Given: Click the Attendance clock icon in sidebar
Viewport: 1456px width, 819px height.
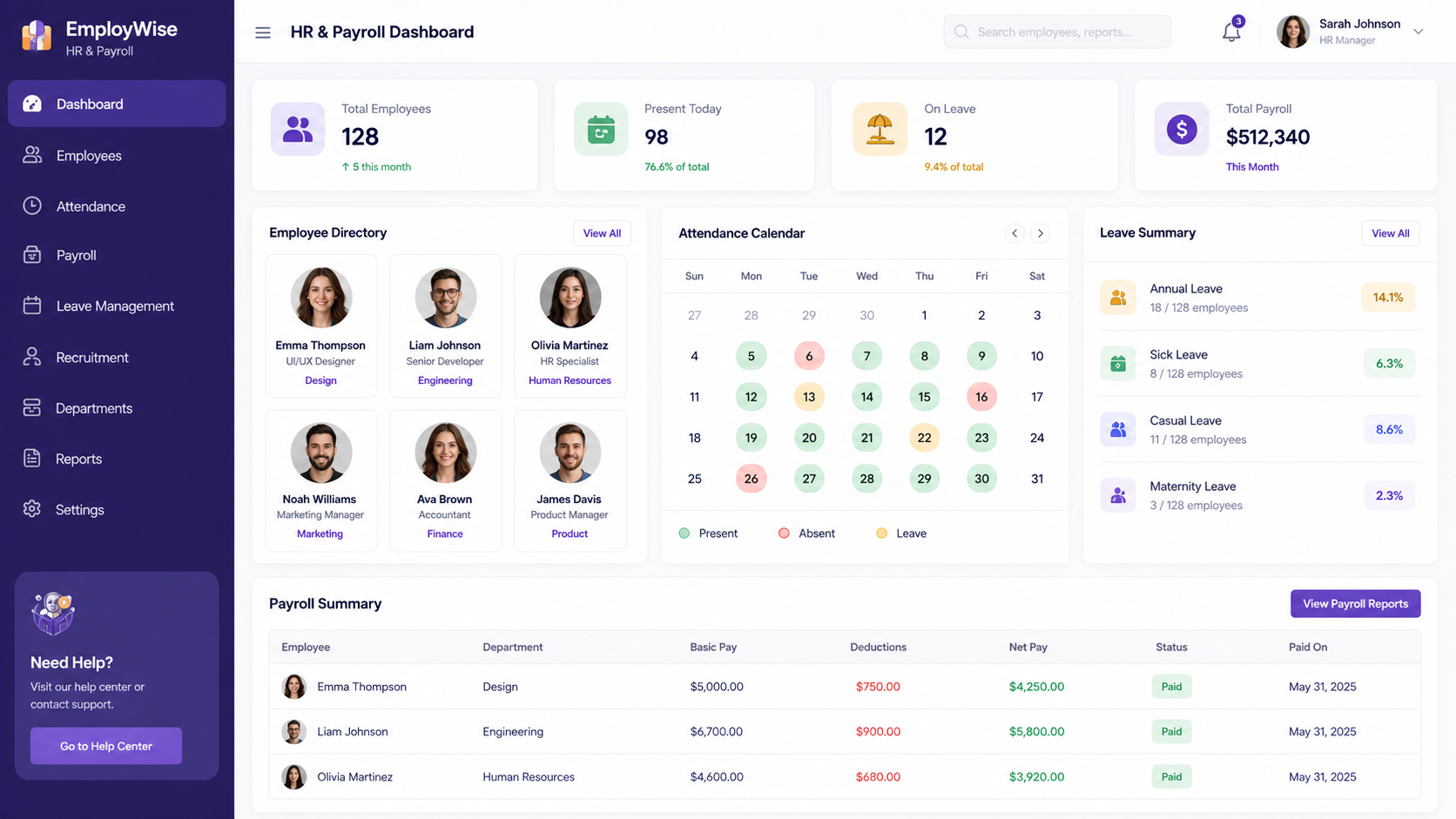Looking at the screenshot, I should coord(32,205).
